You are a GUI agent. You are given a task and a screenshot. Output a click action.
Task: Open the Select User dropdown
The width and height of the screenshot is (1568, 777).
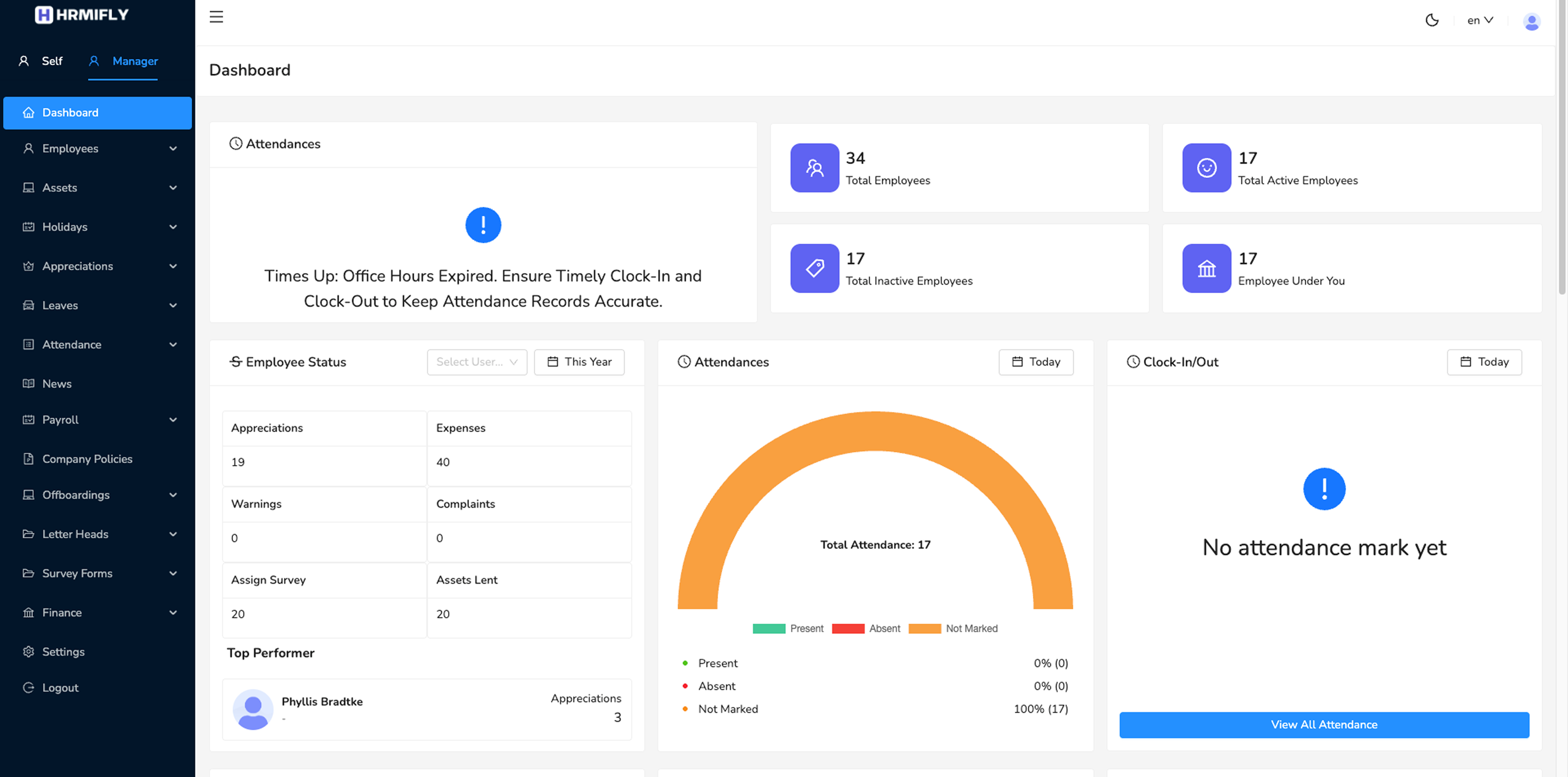477,362
